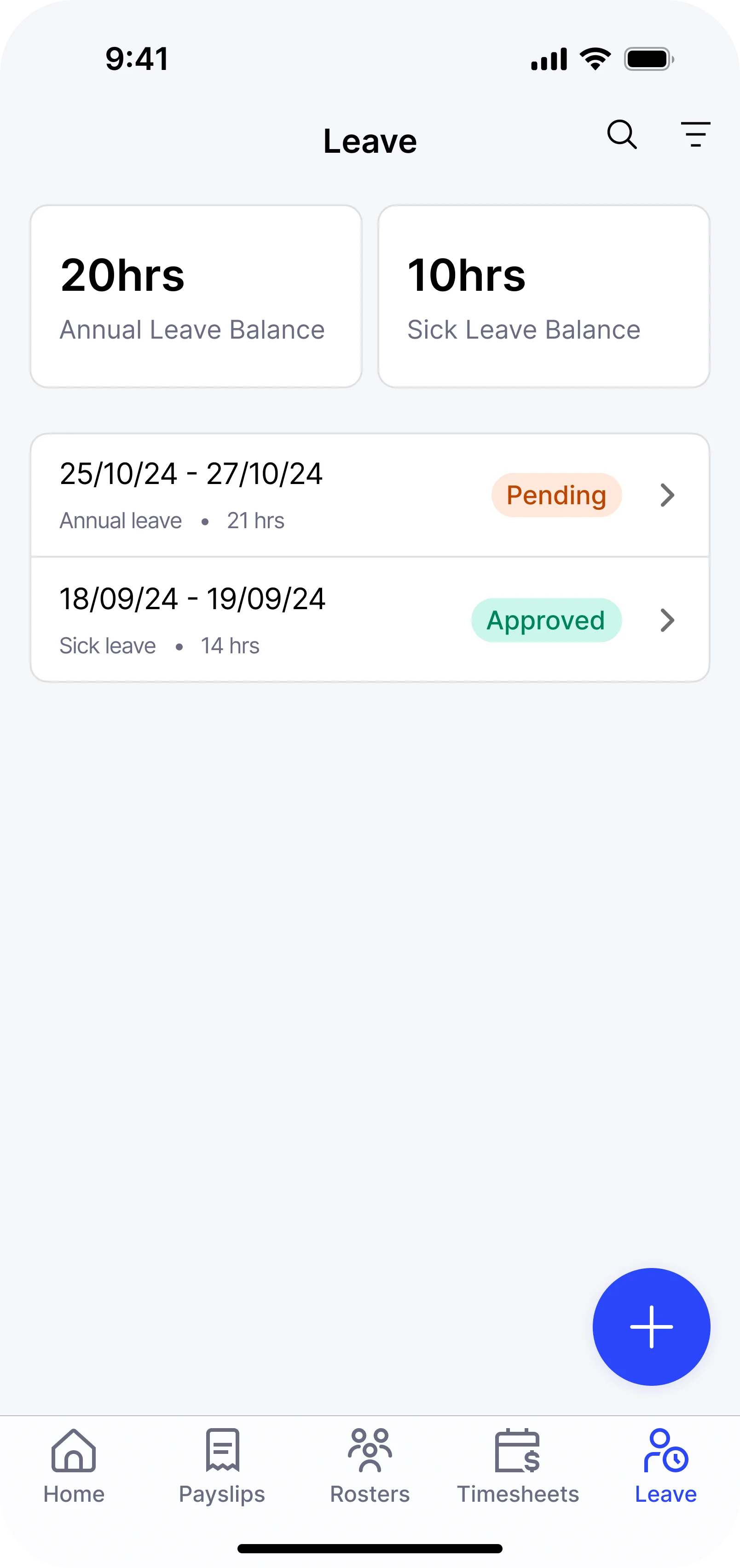Screen dimensions: 740x1568
Task: Open the Sick Leave Balance card
Action: coord(544,296)
